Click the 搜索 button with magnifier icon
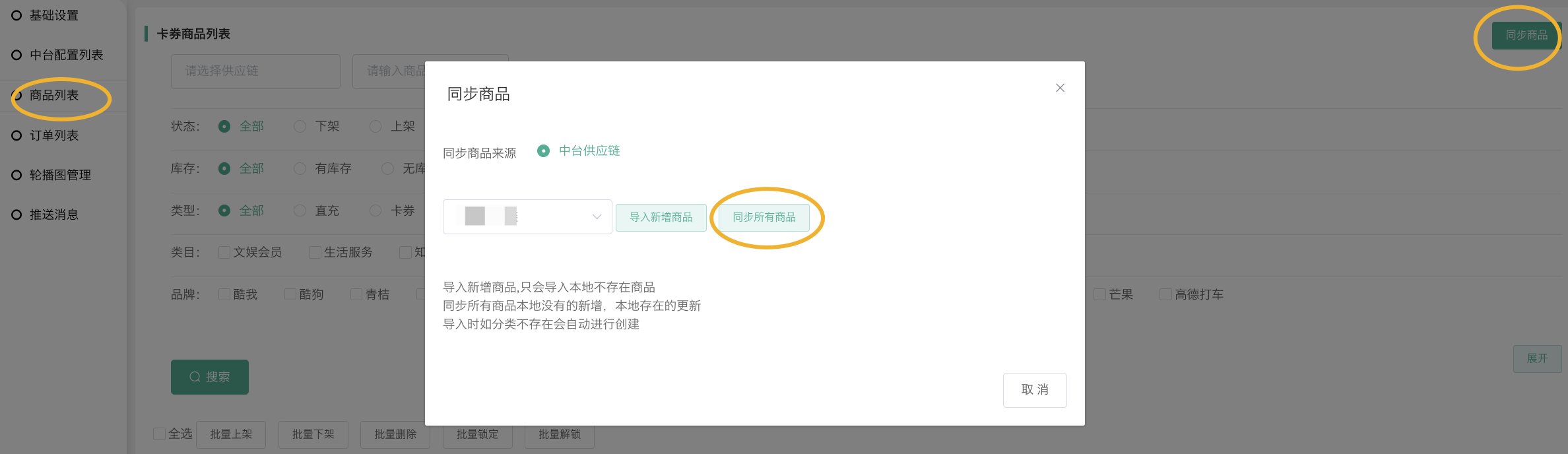 pyautogui.click(x=210, y=377)
